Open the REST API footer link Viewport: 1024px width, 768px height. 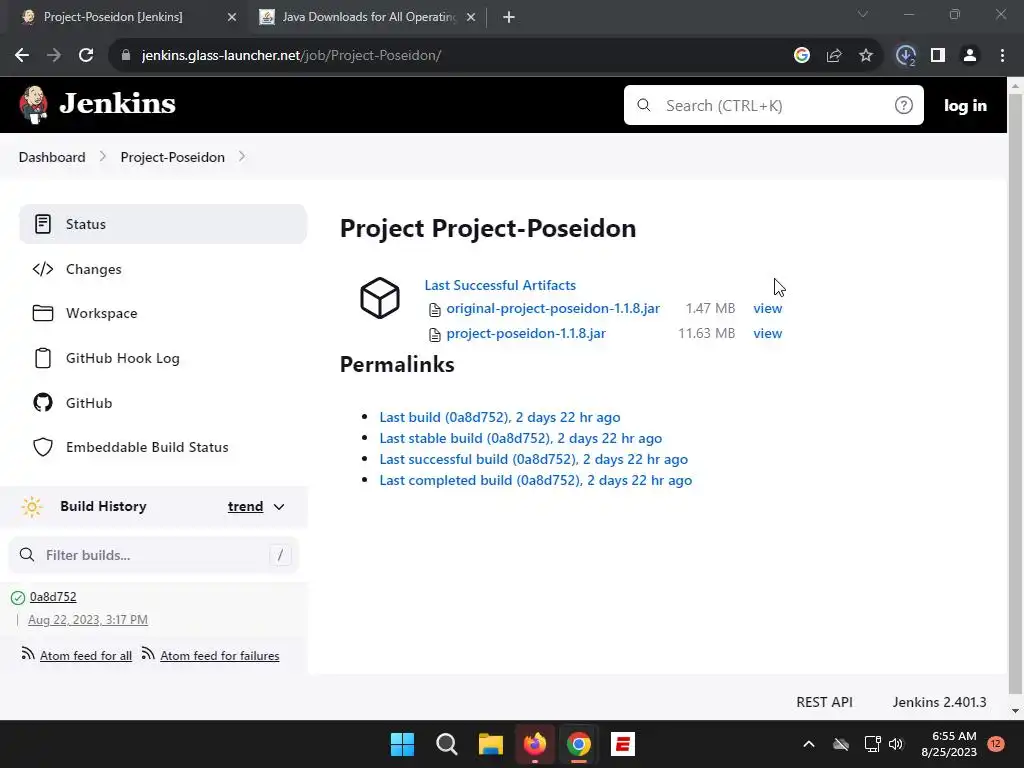click(x=824, y=702)
